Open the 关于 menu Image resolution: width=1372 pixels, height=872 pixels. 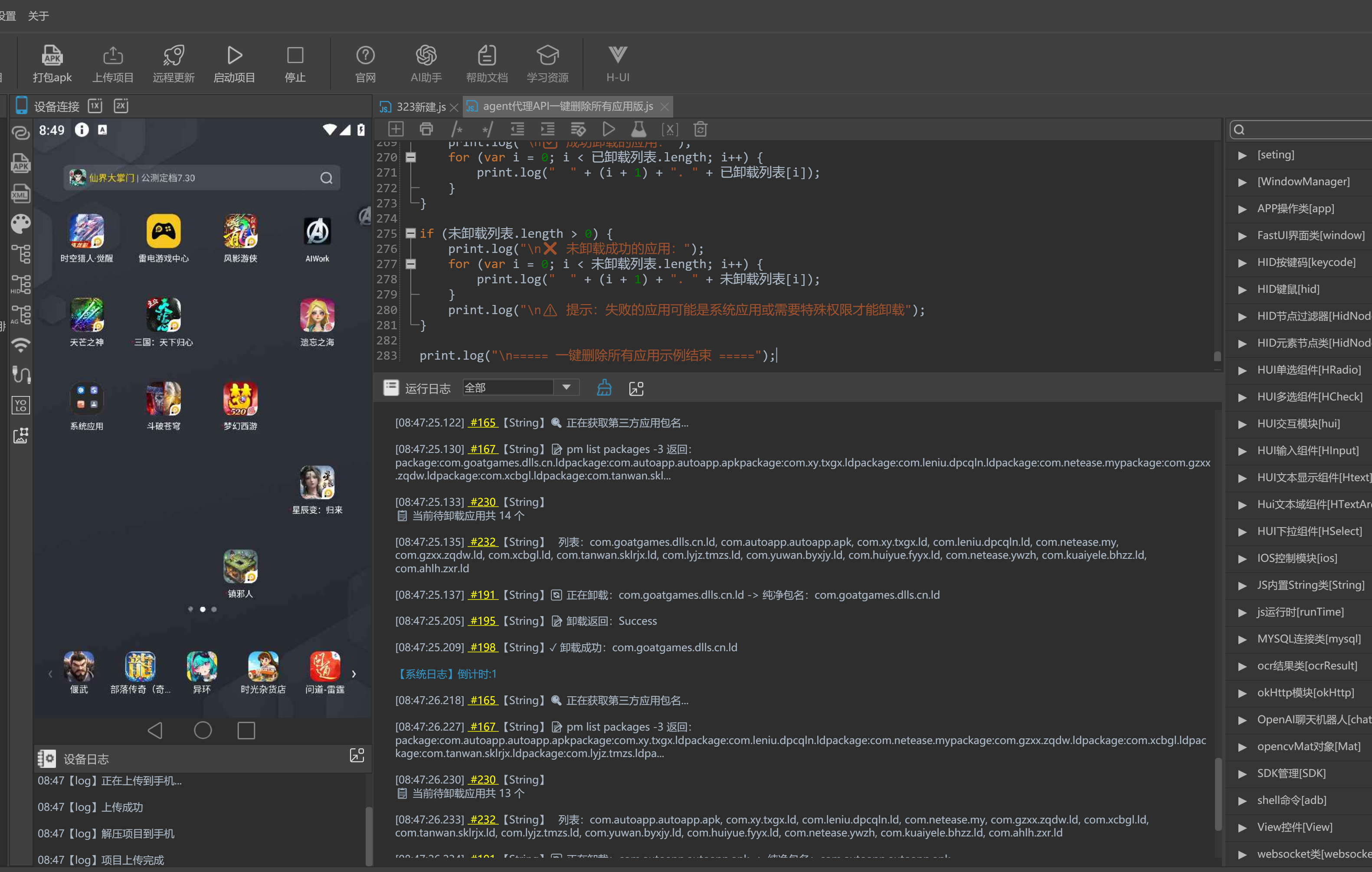click(38, 15)
